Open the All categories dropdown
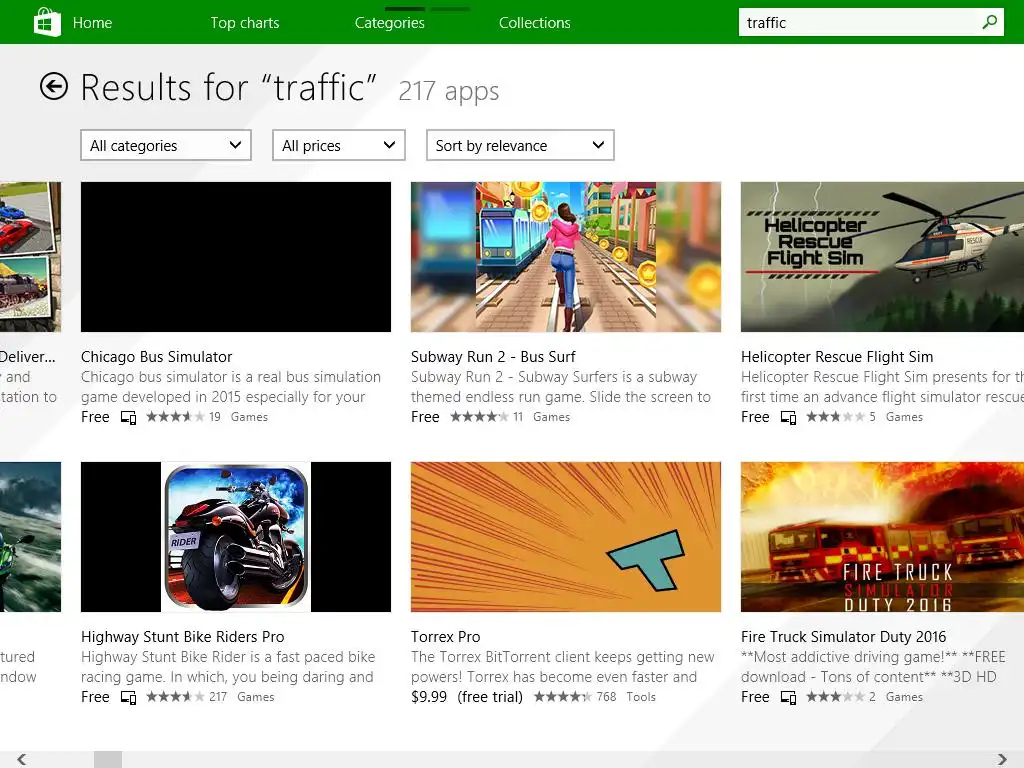 pyautogui.click(x=166, y=145)
